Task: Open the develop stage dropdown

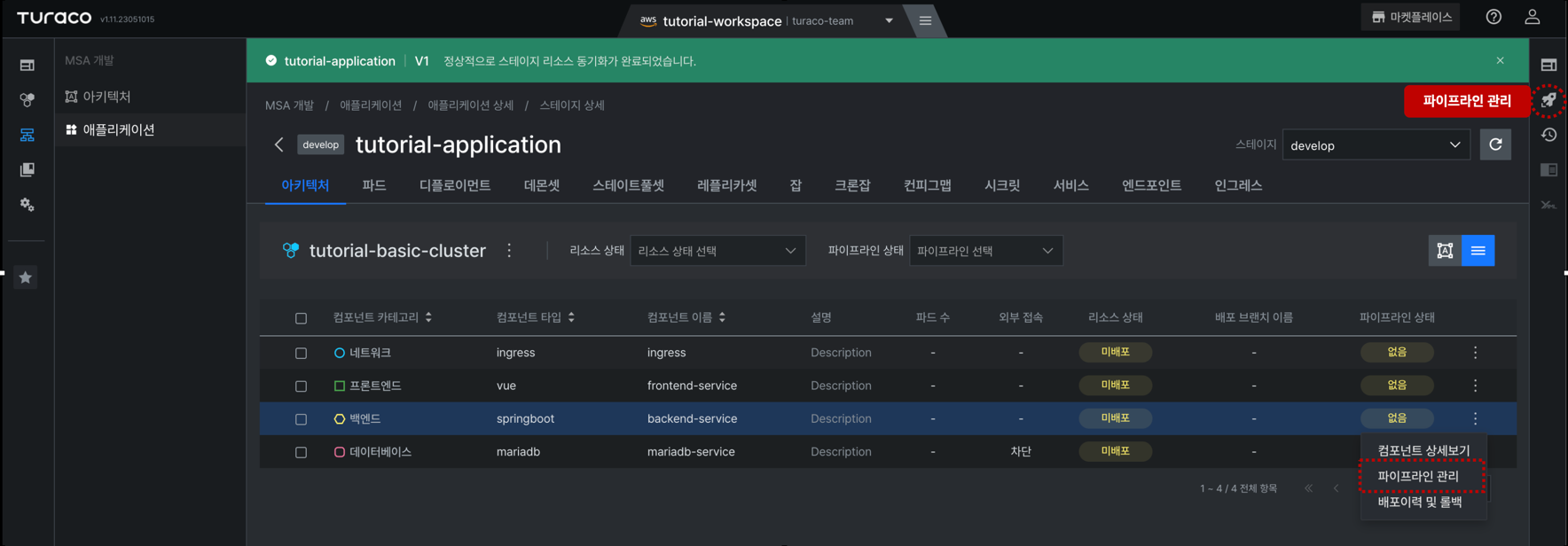Action: click(1376, 145)
